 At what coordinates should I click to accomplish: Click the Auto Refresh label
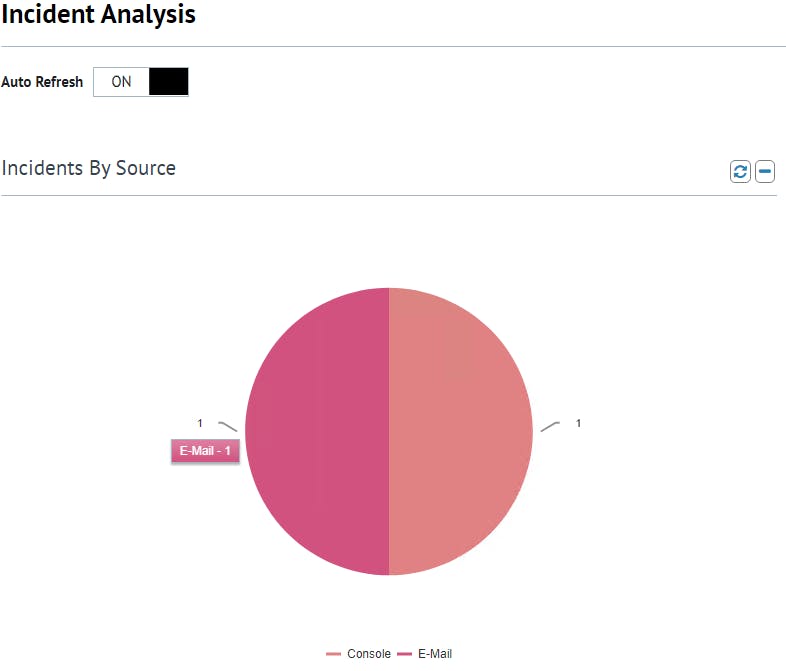(x=42, y=82)
